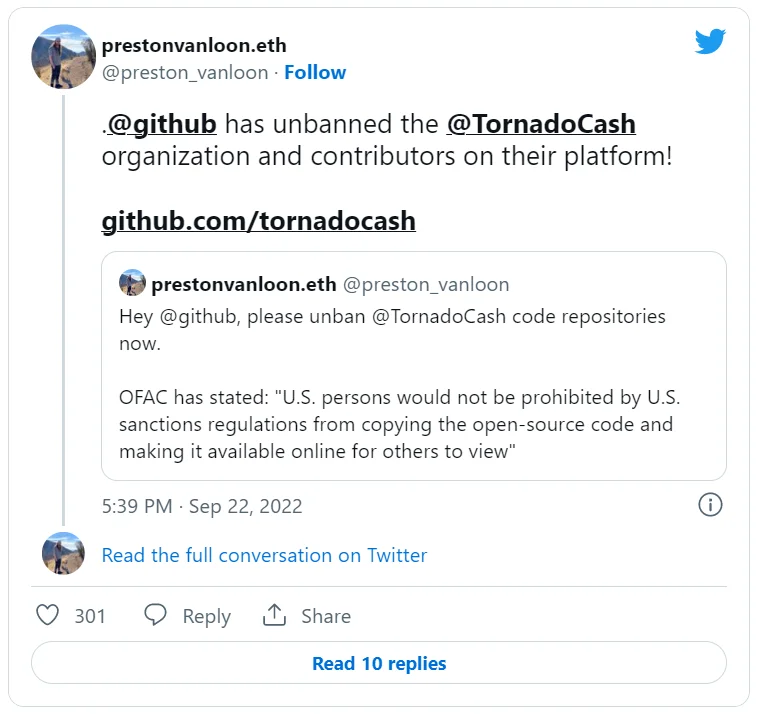This screenshot has width=757, height=714.
Task: Click the Reply text label
Action: click(x=206, y=616)
